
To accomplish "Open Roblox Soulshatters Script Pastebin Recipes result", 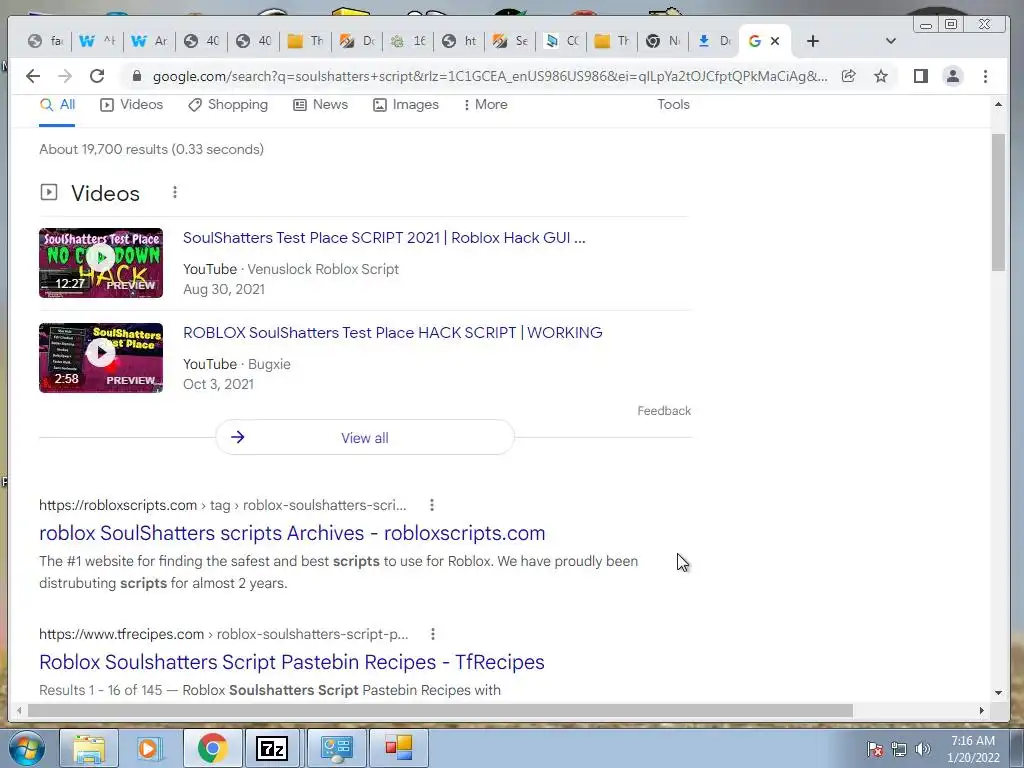I will (x=292, y=662).
